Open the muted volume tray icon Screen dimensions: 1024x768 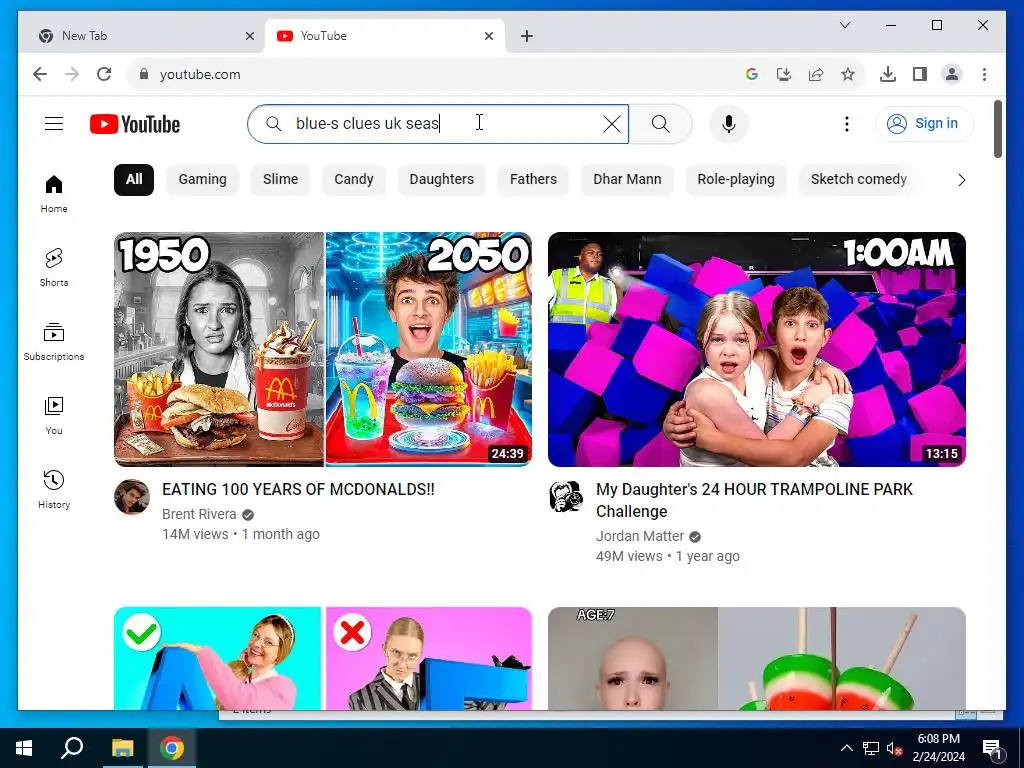point(893,748)
